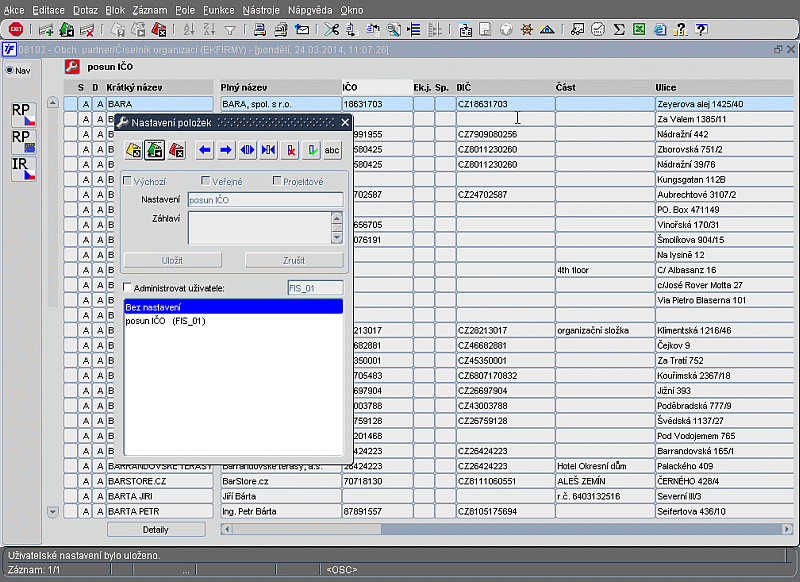This screenshot has width=800, height=582.
Task: Close the Nastavení položek dialog
Action: tap(345, 122)
